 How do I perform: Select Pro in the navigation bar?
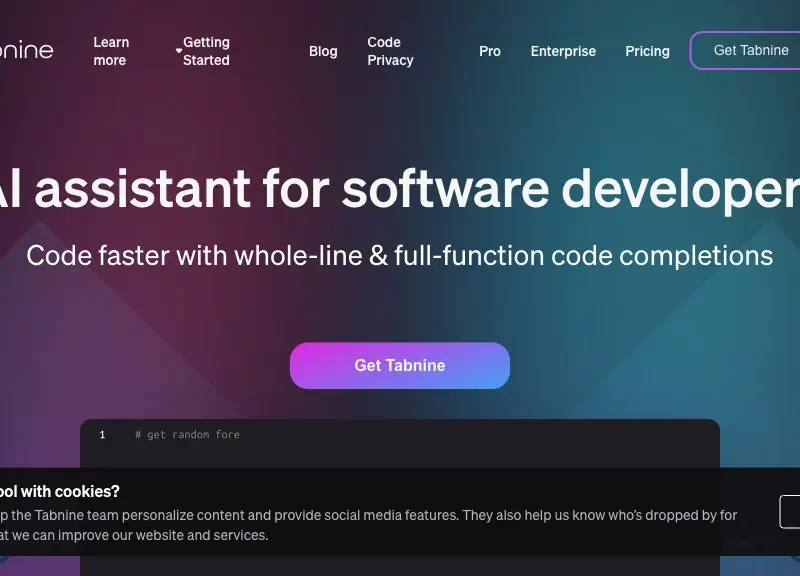pos(490,51)
